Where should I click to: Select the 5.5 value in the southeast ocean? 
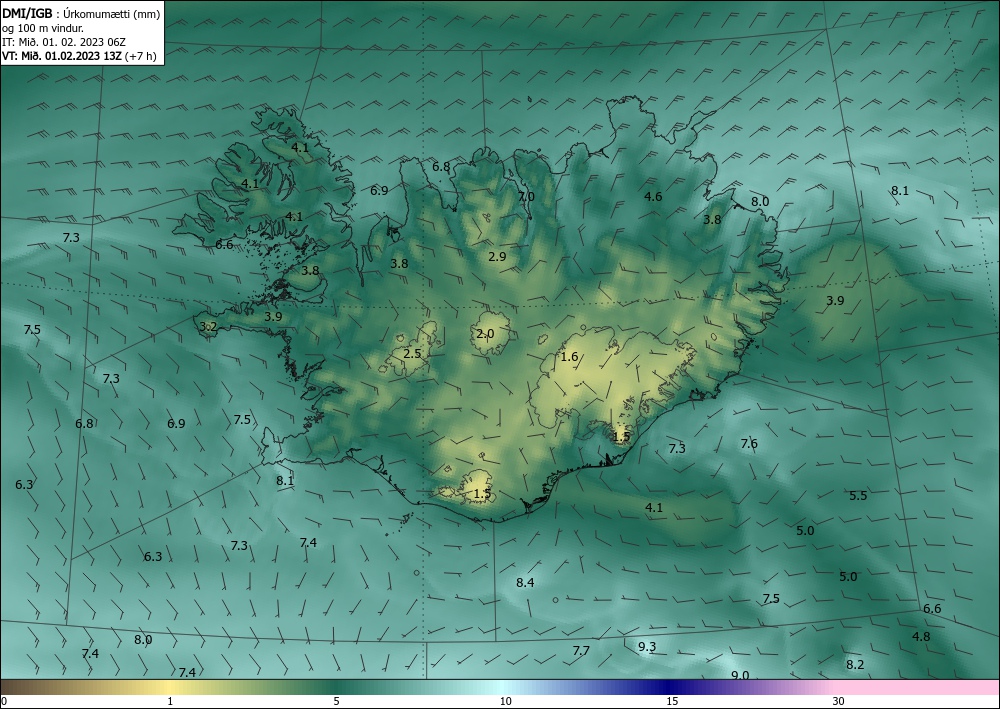click(x=858, y=495)
